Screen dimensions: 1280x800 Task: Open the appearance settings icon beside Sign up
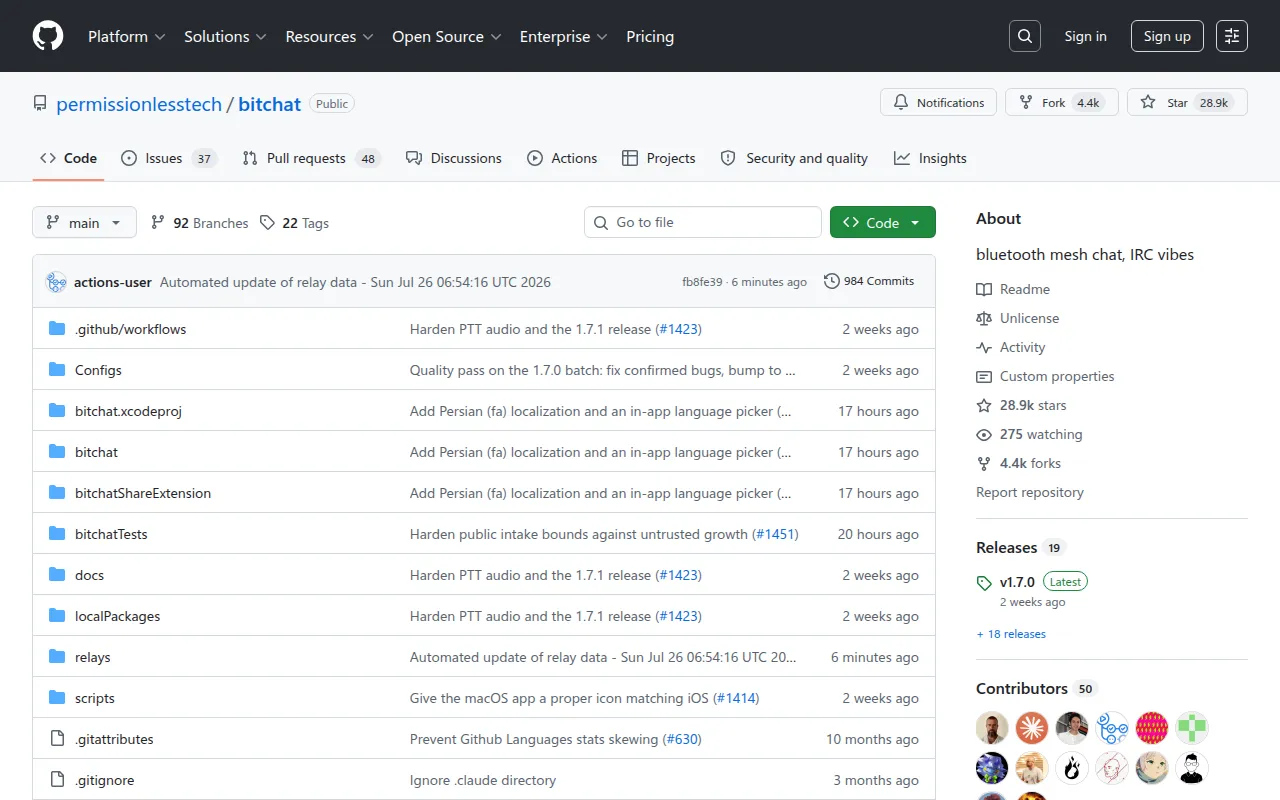(x=1232, y=36)
